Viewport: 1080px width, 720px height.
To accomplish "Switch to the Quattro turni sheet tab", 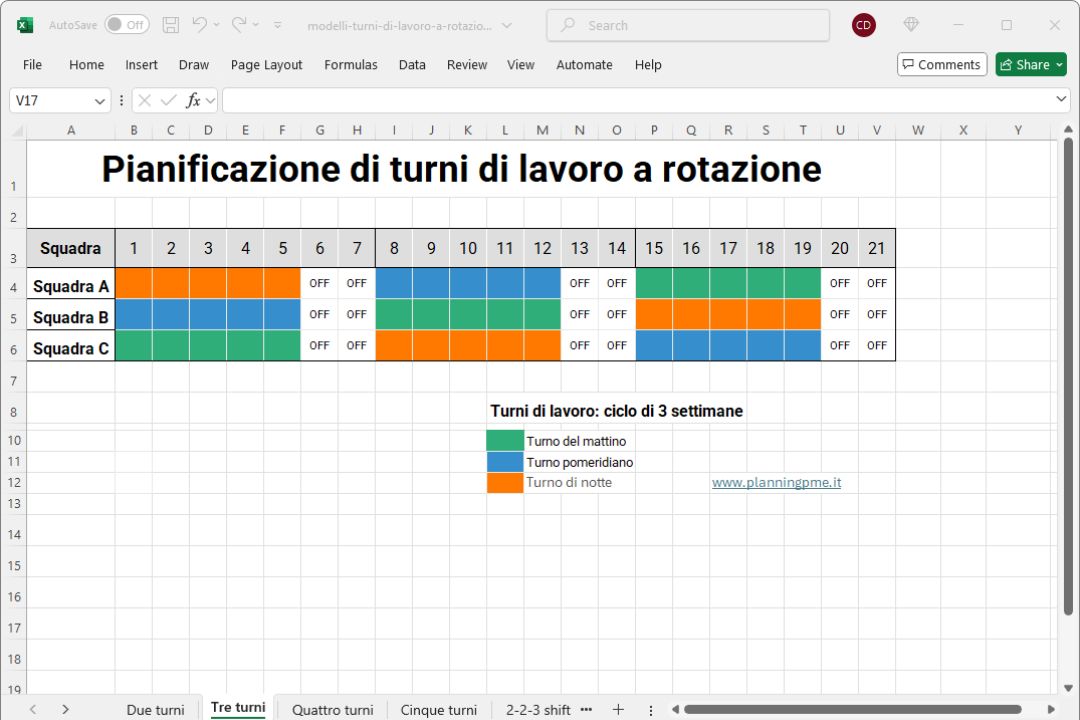I will [332, 710].
